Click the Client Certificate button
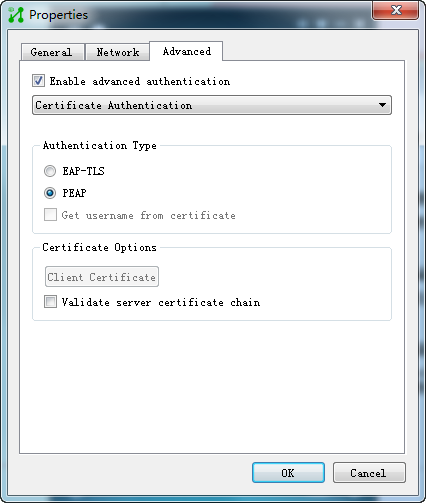 click(102, 277)
